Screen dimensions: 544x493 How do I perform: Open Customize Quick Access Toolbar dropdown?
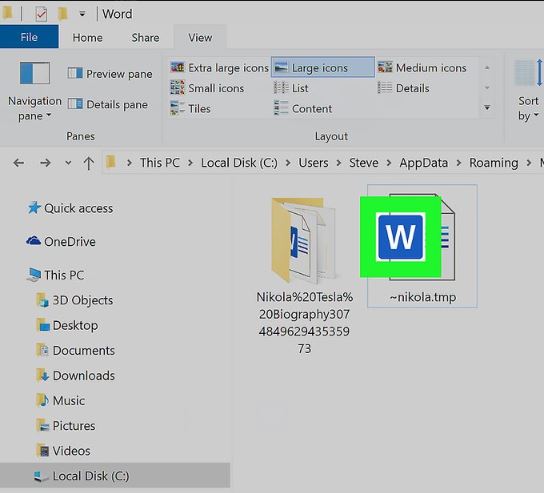(x=82, y=14)
